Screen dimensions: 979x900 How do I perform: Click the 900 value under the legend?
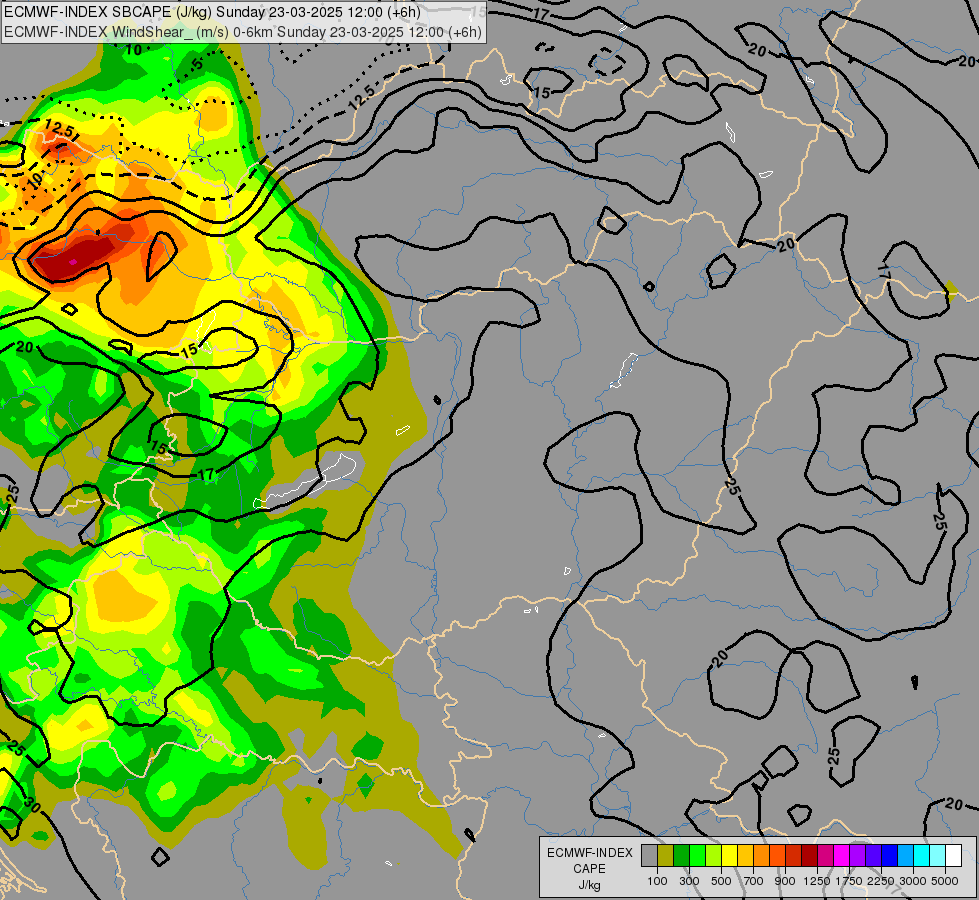click(x=785, y=881)
